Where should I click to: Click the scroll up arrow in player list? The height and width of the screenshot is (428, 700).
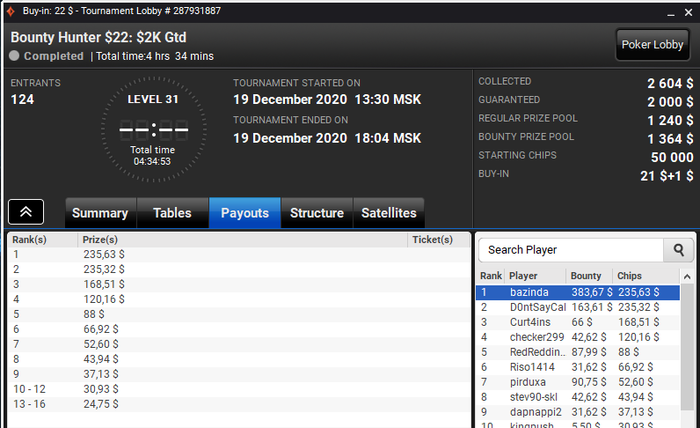click(x=687, y=277)
